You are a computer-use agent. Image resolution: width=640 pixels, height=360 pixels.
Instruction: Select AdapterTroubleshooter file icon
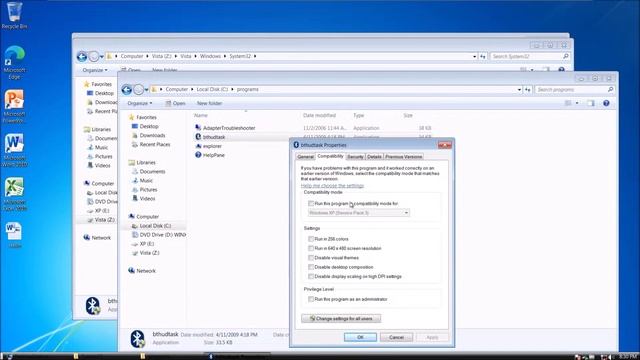pos(198,128)
